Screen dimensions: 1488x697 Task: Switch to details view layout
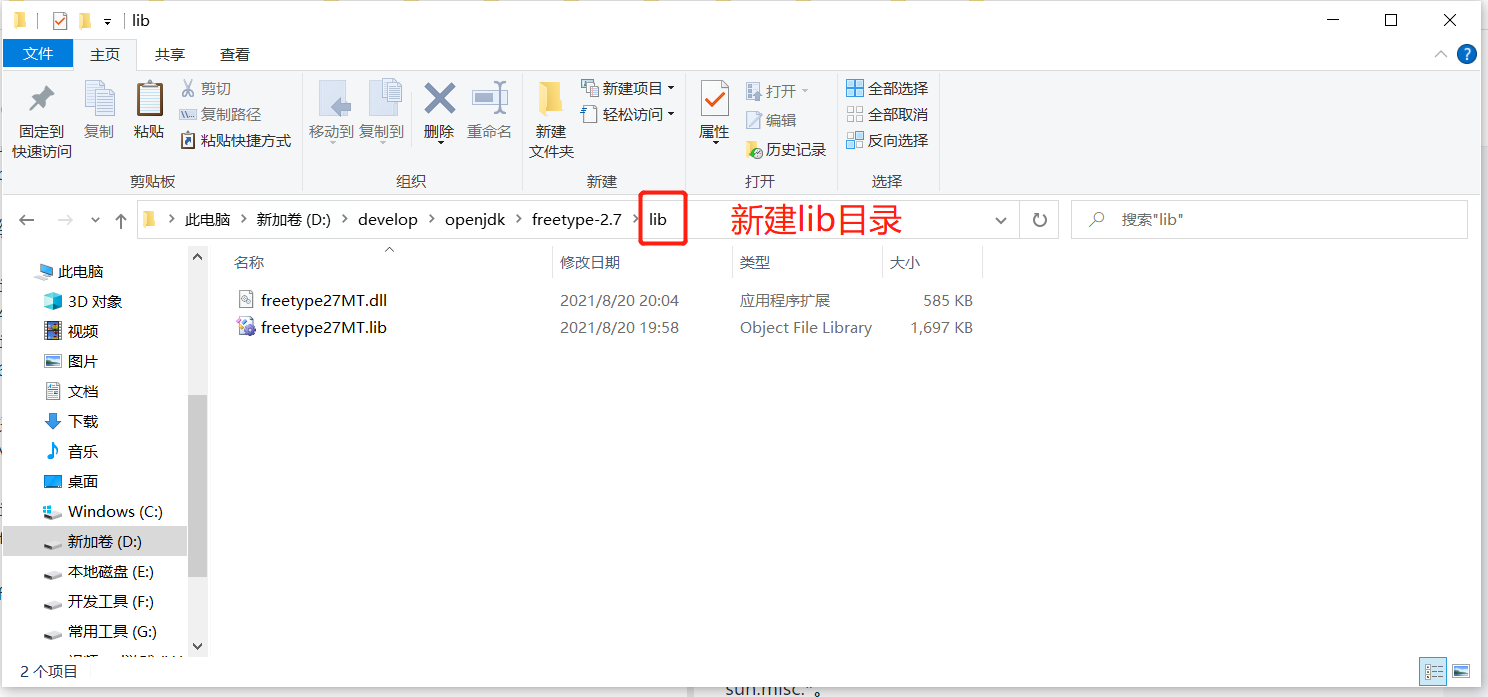1433,671
